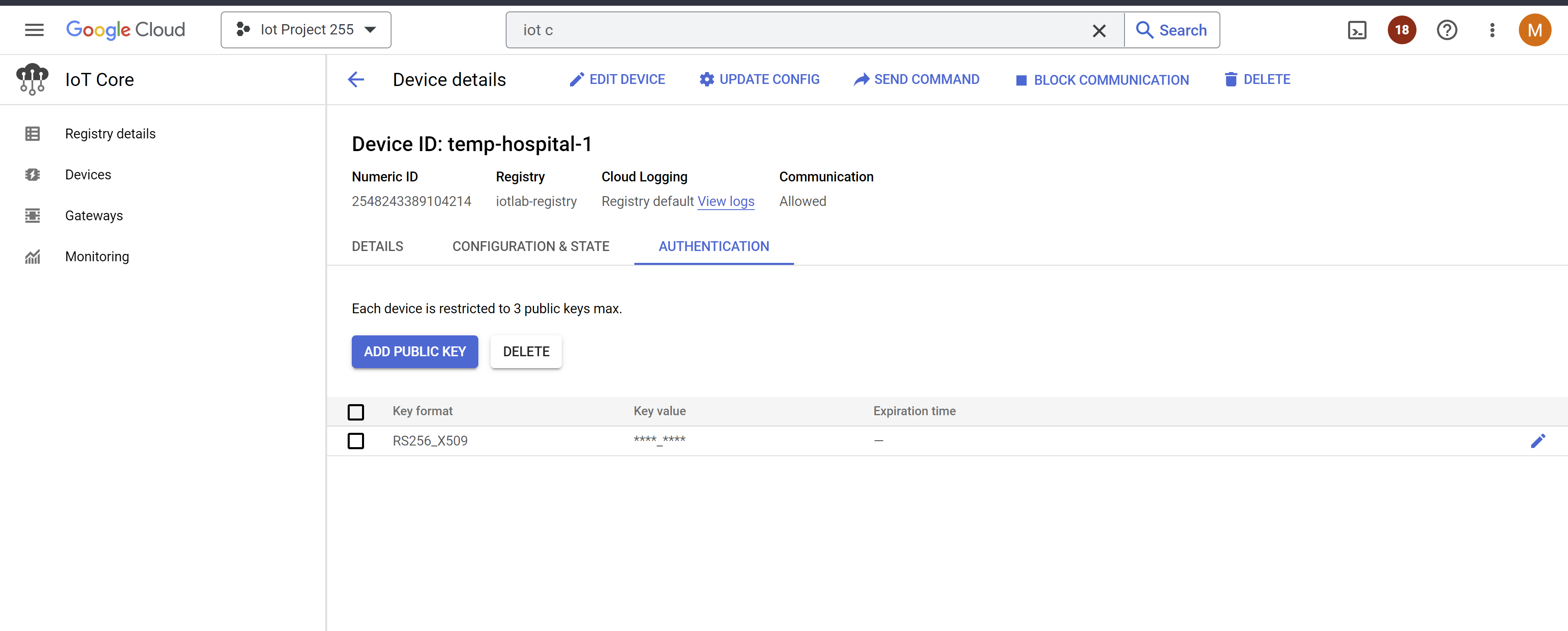Follow the View logs link
The width and height of the screenshot is (1568, 631).
click(726, 201)
